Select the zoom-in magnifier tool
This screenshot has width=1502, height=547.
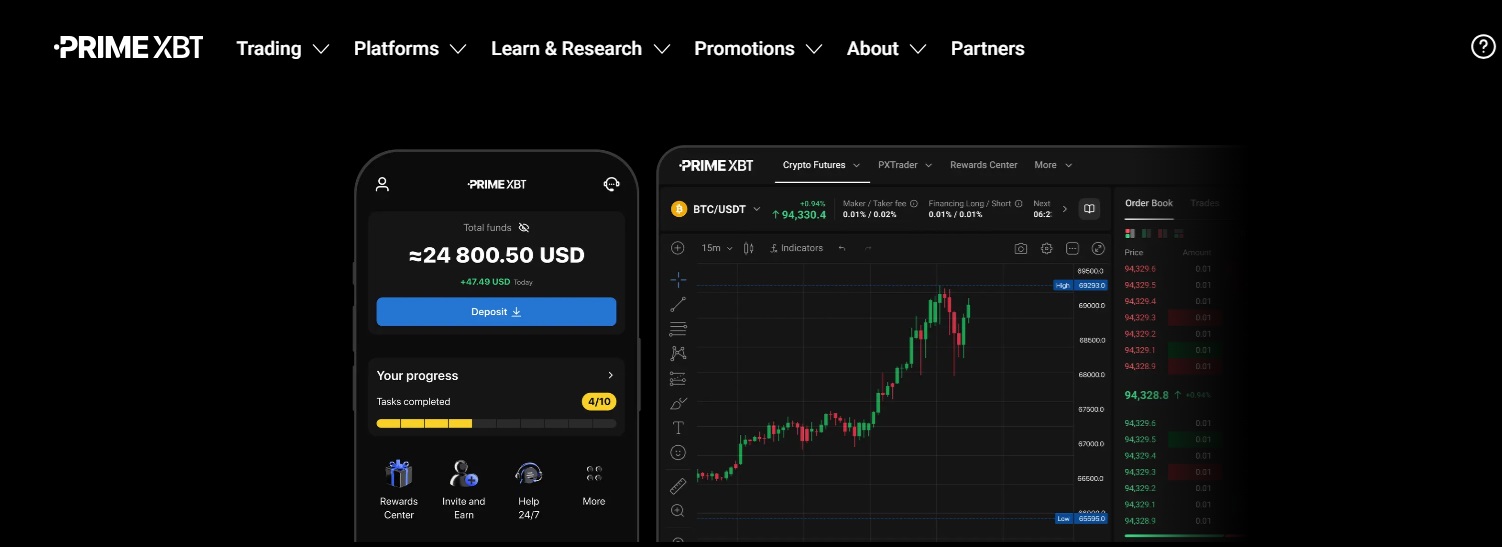[x=678, y=510]
